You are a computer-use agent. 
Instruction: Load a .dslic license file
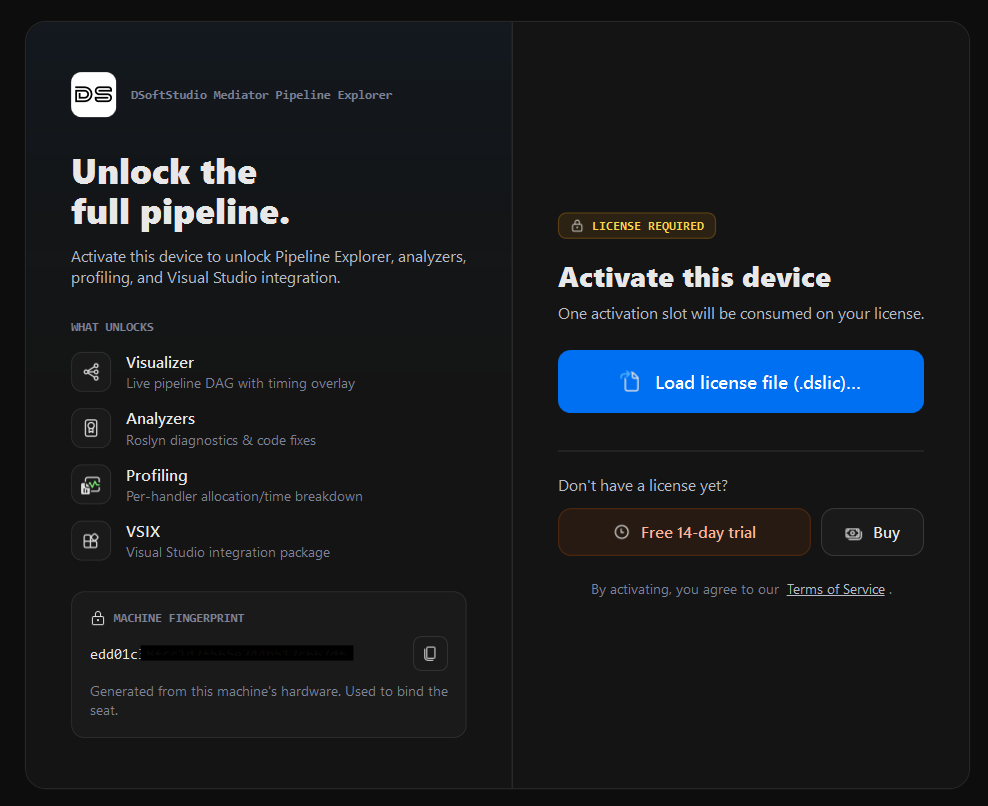click(740, 382)
